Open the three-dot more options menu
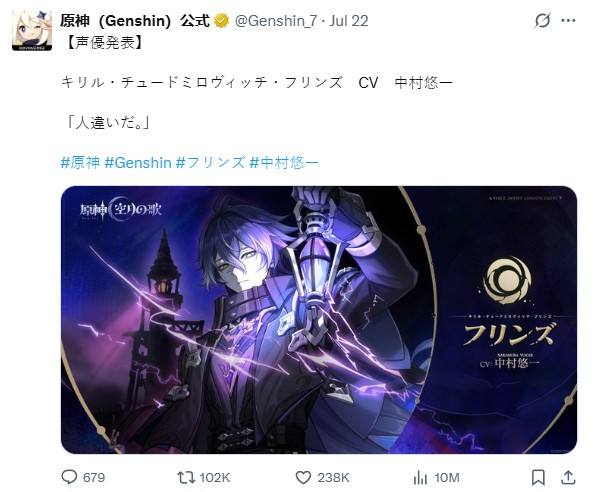 tap(568, 20)
